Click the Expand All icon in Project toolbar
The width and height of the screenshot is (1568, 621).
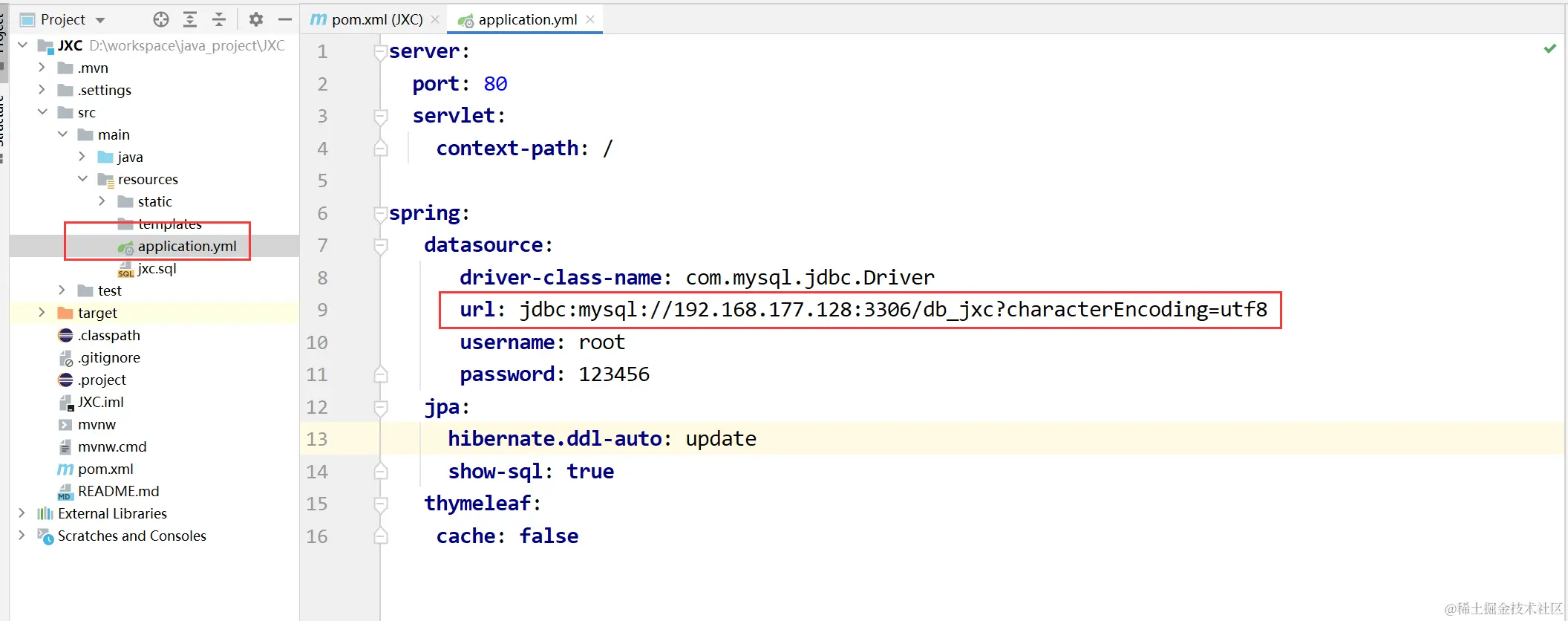(x=190, y=19)
